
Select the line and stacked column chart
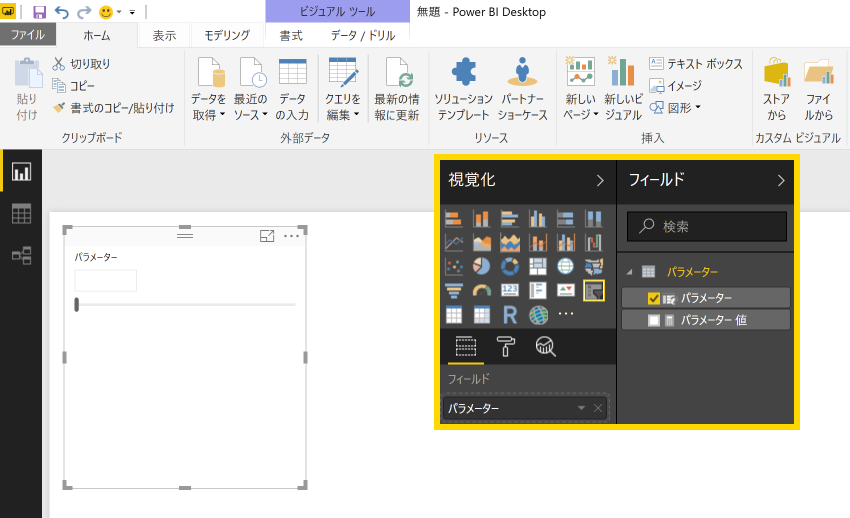click(537, 243)
